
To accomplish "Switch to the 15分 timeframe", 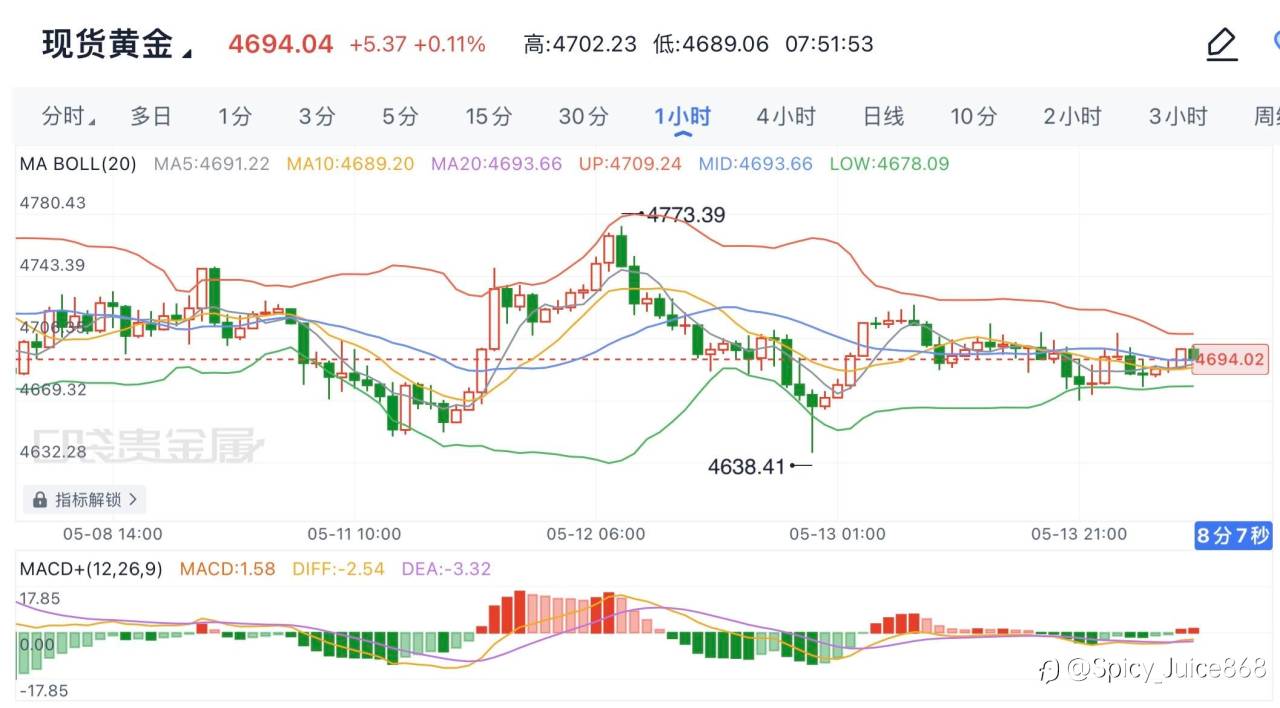I will (x=488, y=117).
